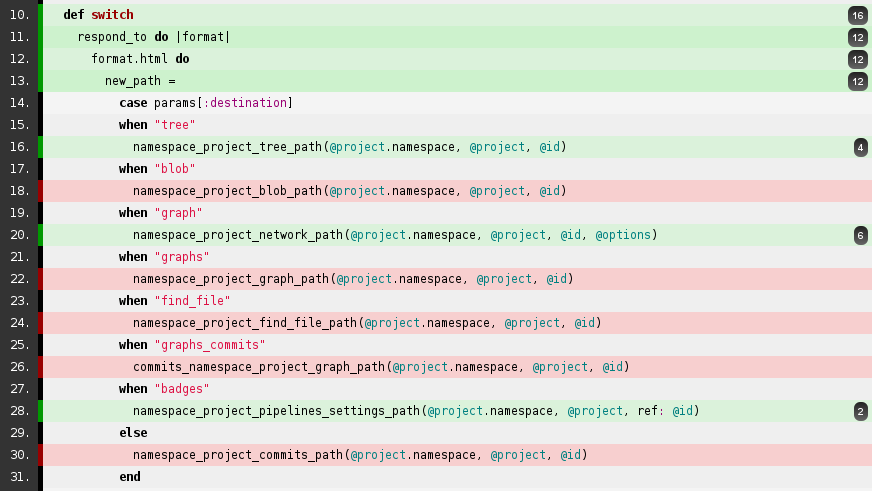Image resolution: width=872 pixels, height=491 pixels.
Task: Click the when "blob" branch
Action: (157, 168)
